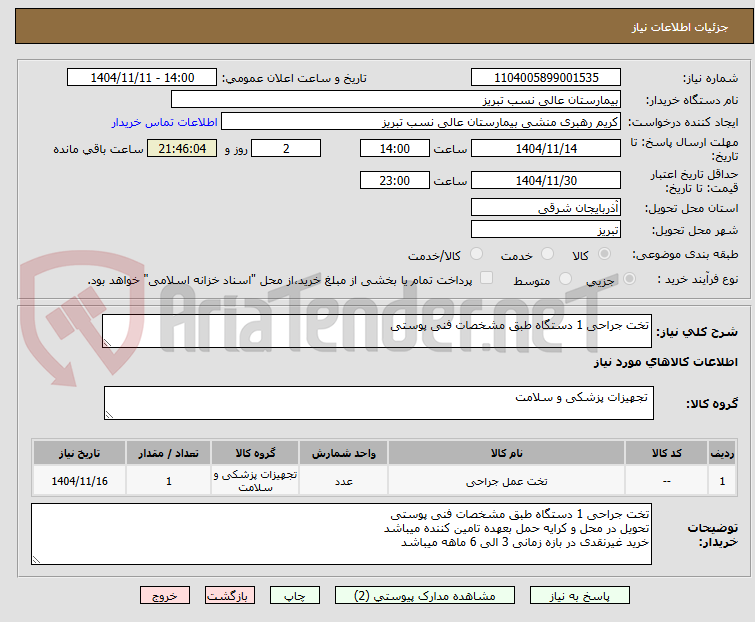The image size is (755, 622).
Task: Click the 'بازگشت' back button
Action: [229, 596]
